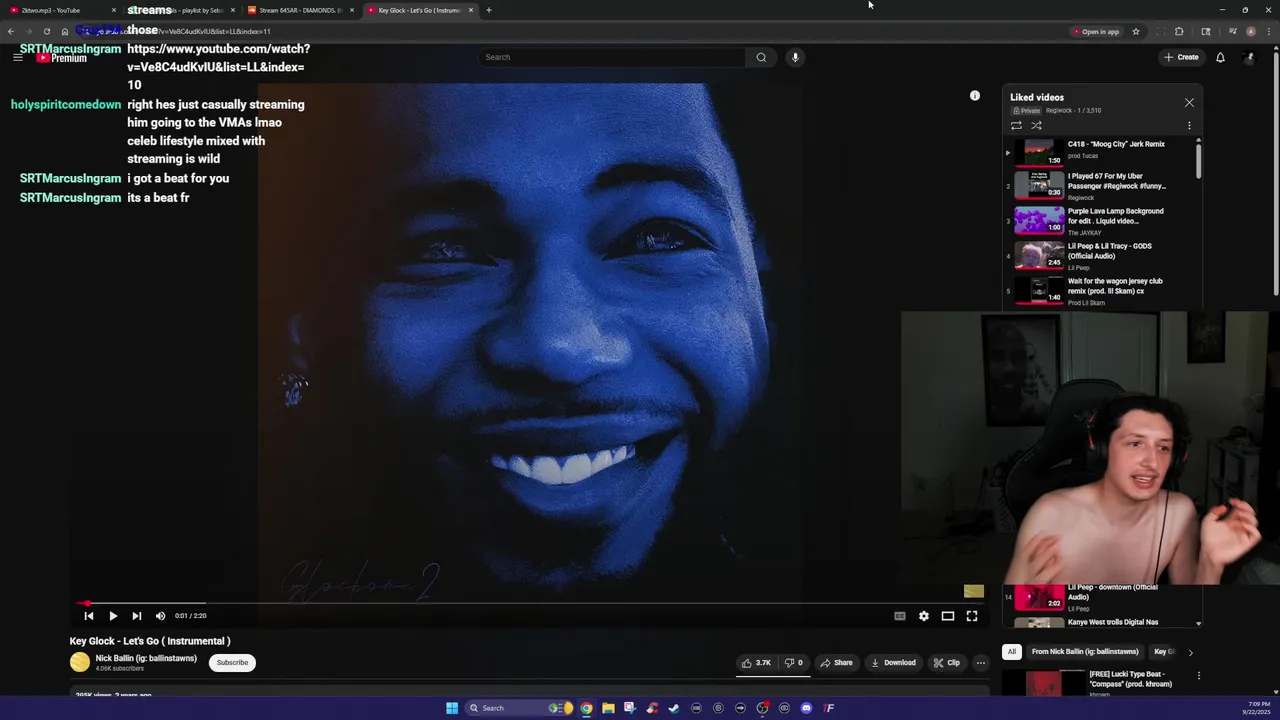1280x720 pixels.
Task: Click Open in app in address bar
Action: pos(1096,31)
